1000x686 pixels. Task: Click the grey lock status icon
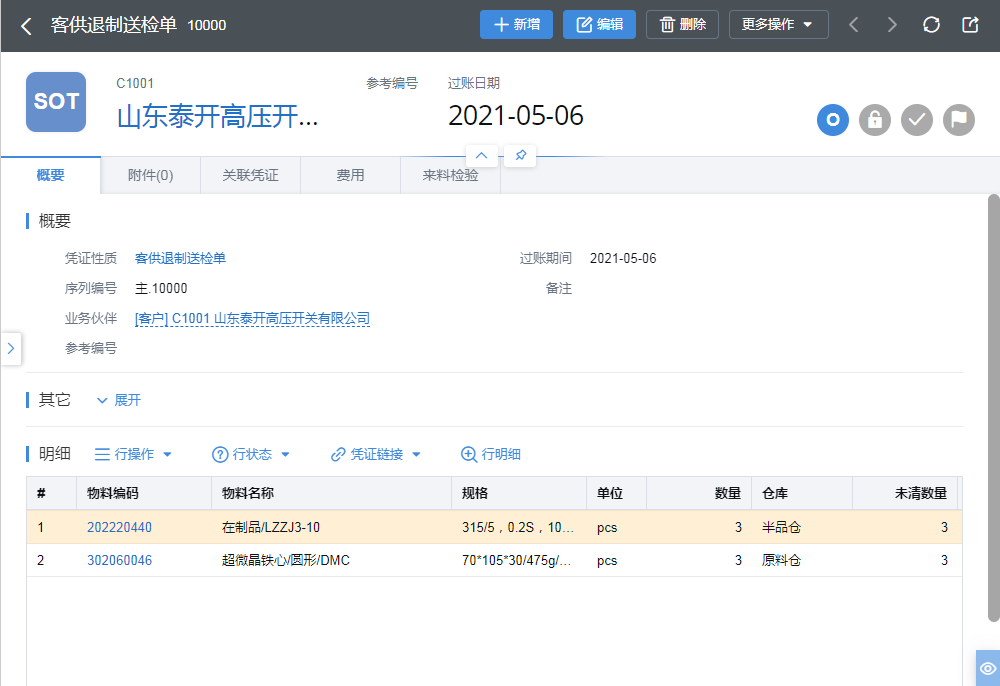point(874,120)
